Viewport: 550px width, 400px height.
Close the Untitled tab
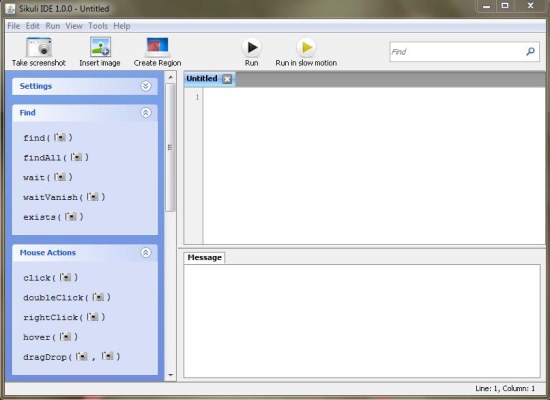(227, 79)
